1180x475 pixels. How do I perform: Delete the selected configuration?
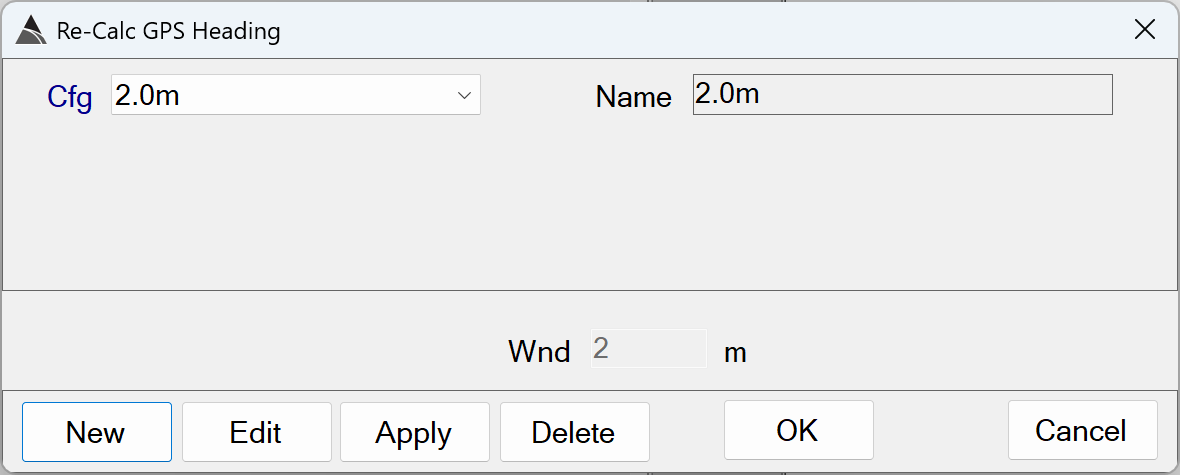coord(574,432)
